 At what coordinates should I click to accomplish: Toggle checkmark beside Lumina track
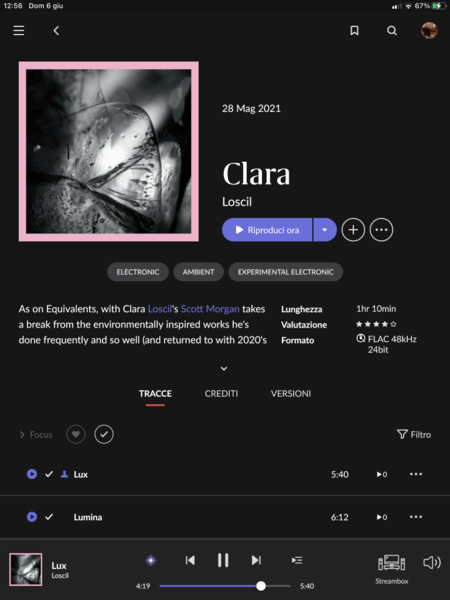tap(49, 517)
